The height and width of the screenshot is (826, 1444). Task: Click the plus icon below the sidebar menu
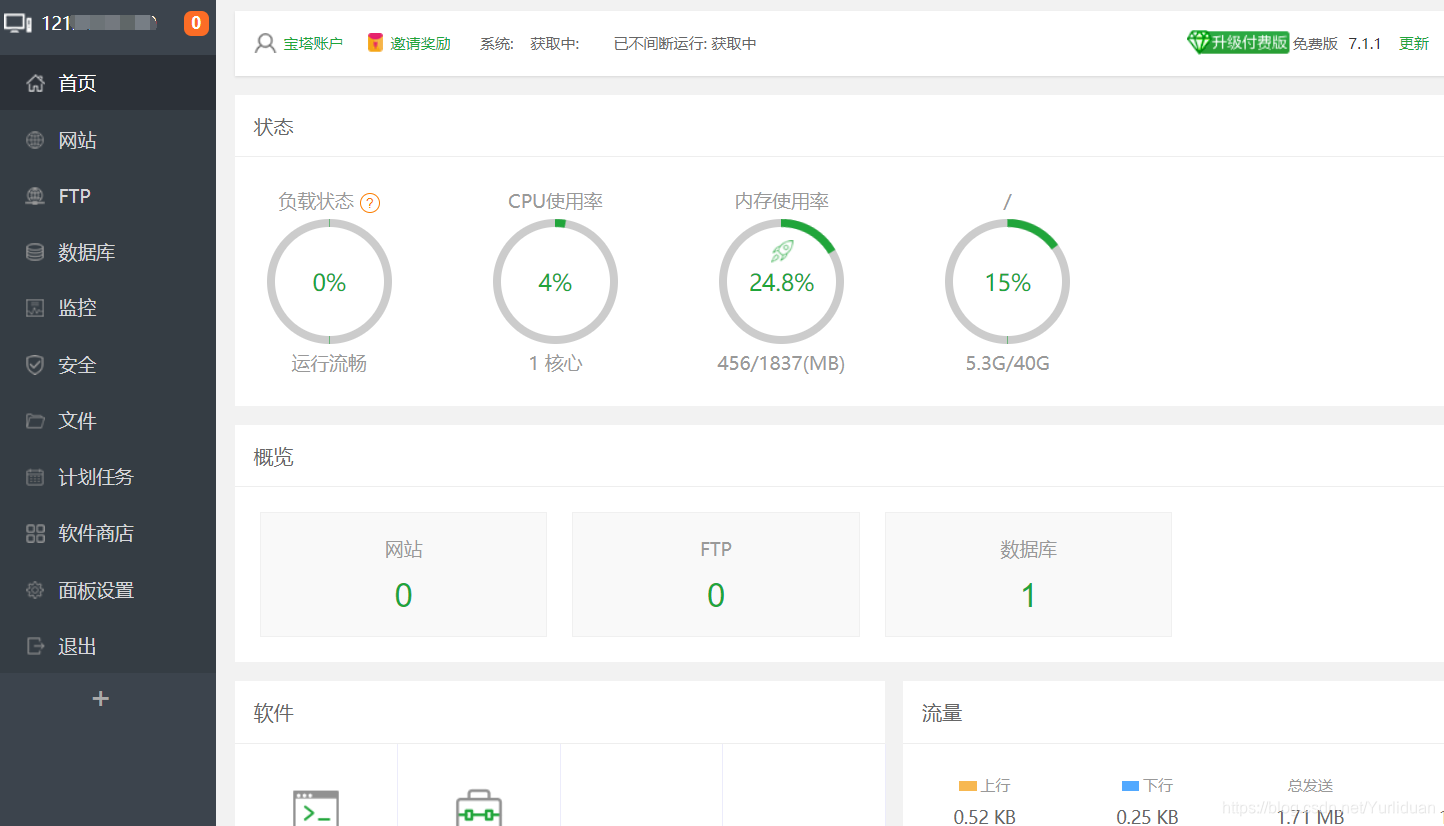(x=100, y=698)
